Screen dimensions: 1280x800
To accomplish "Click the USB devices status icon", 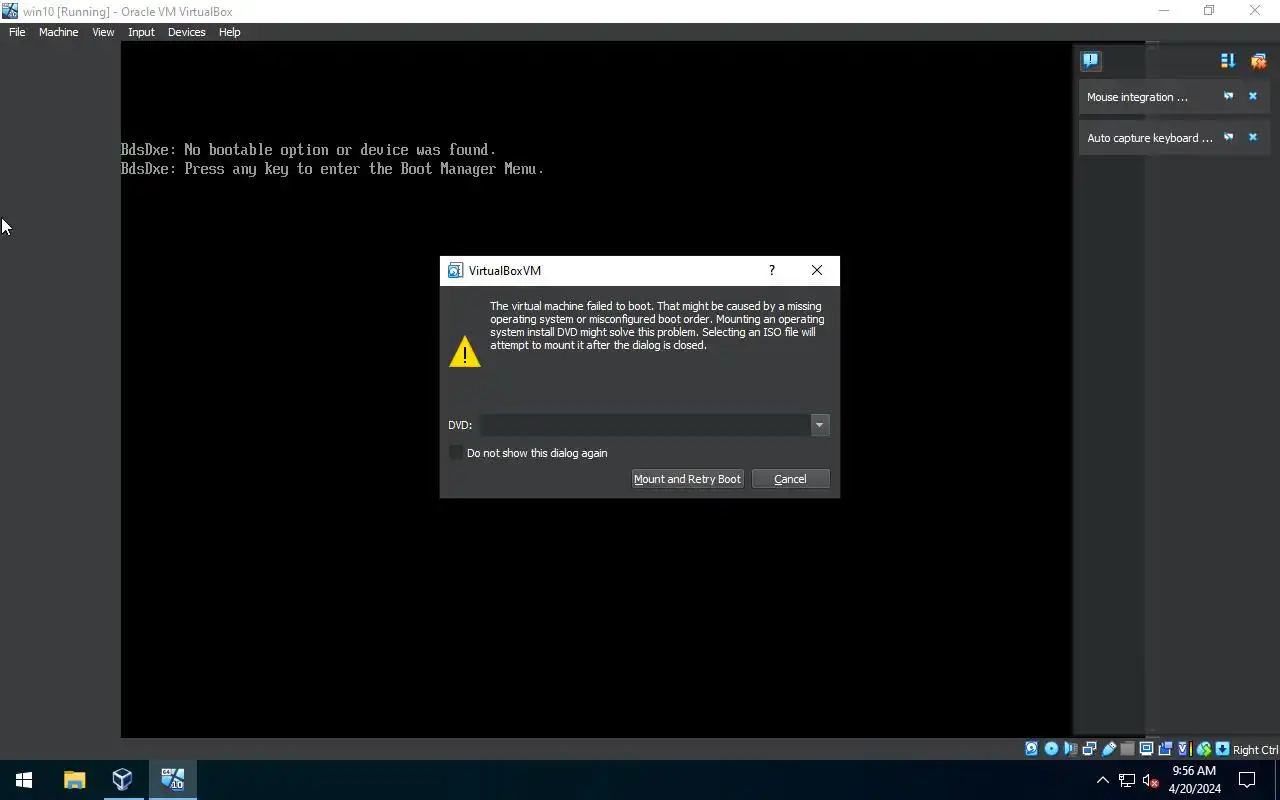I will 1109,749.
